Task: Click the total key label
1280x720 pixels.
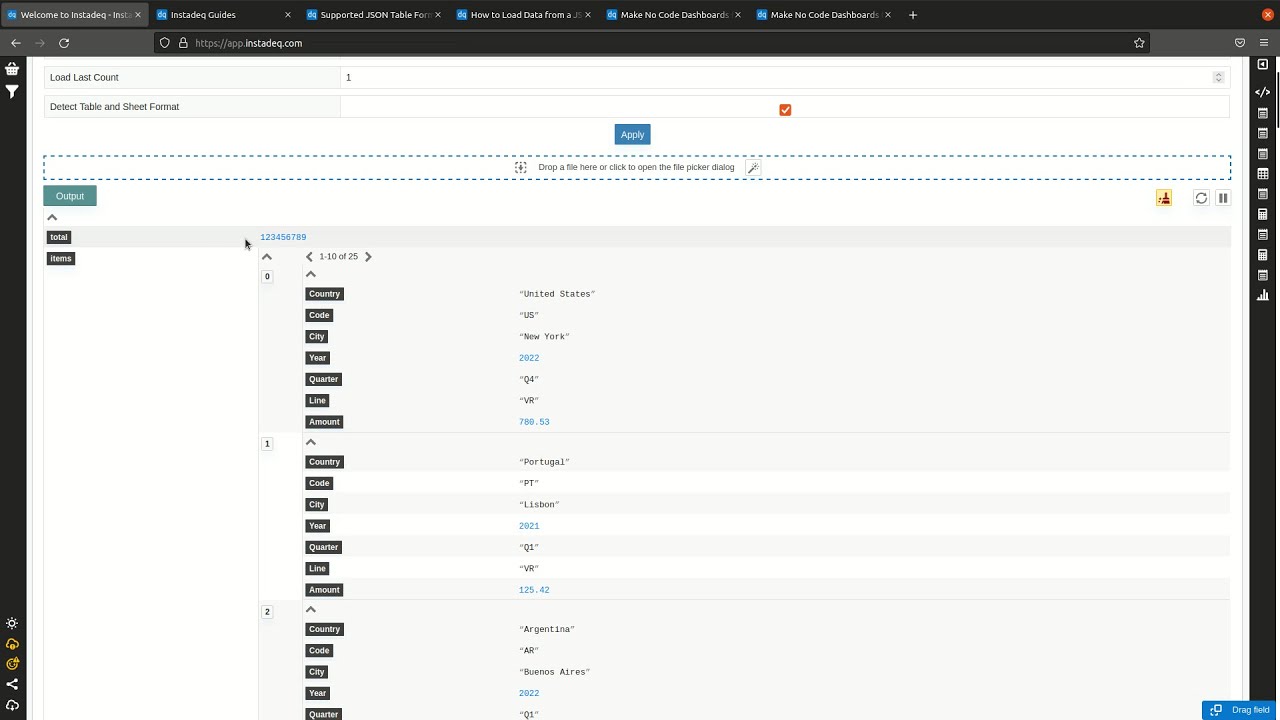Action: (59, 237)
